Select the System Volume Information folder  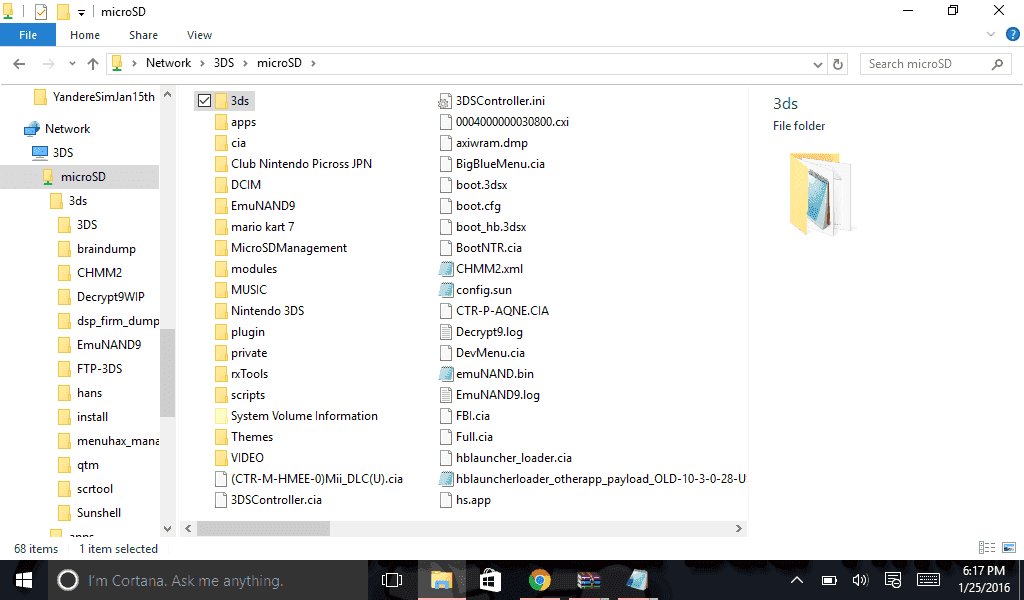304,416
